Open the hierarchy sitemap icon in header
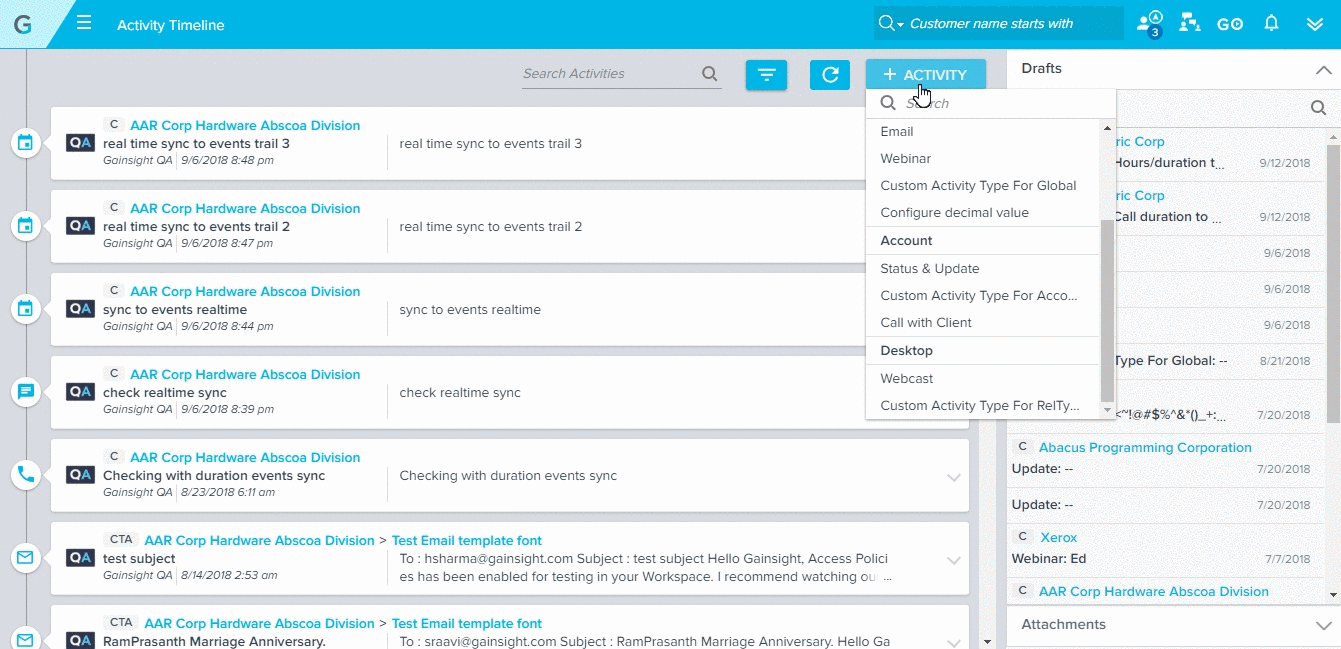Viewport: 1341px width, 649px height. pos(1190,23)
